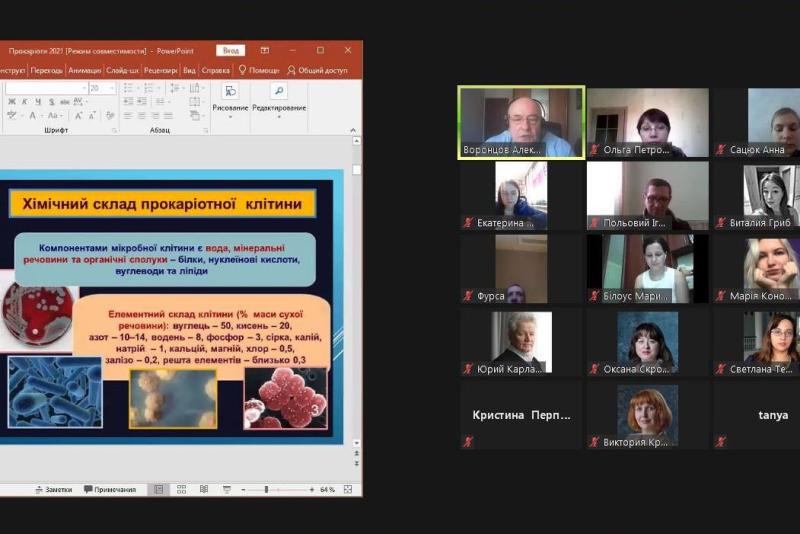Switch to slide sorter view
800x534 pixels.
pos(181,489)
